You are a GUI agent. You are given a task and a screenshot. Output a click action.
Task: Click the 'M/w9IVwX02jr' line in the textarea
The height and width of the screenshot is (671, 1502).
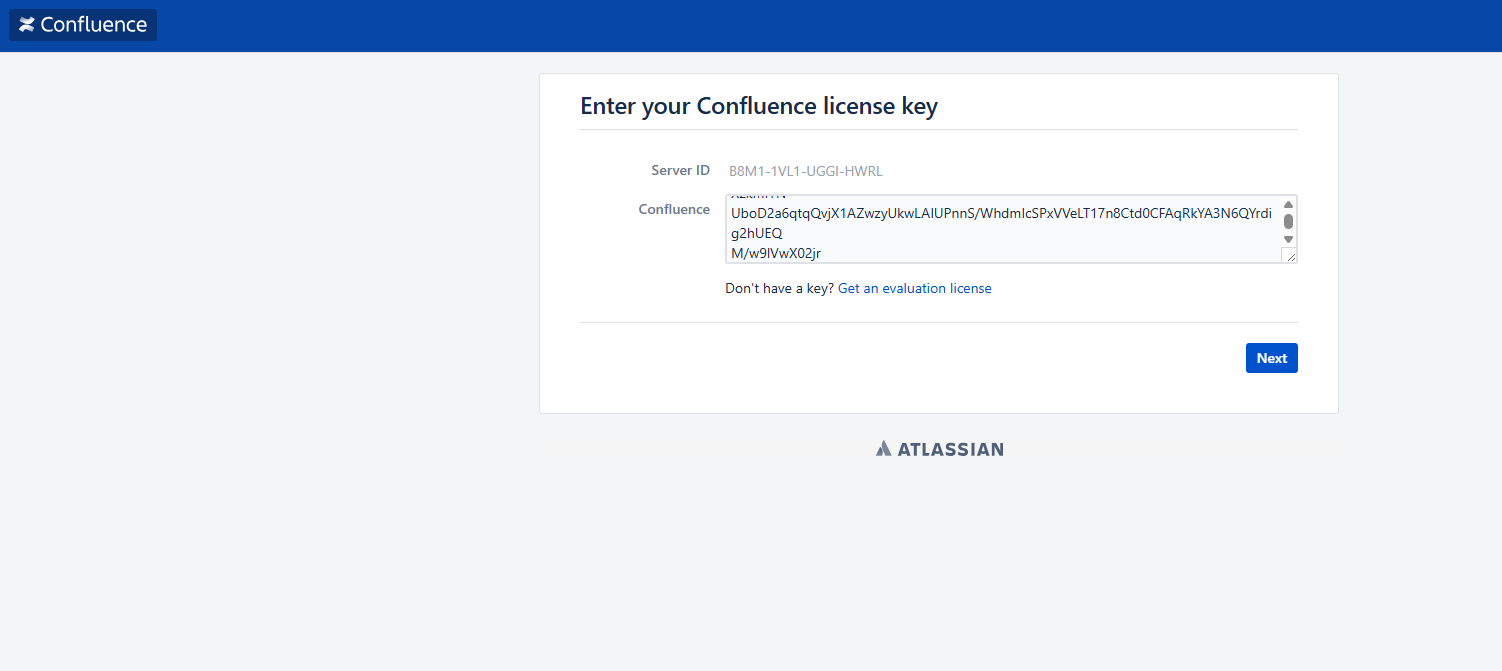tap(776, 253)
